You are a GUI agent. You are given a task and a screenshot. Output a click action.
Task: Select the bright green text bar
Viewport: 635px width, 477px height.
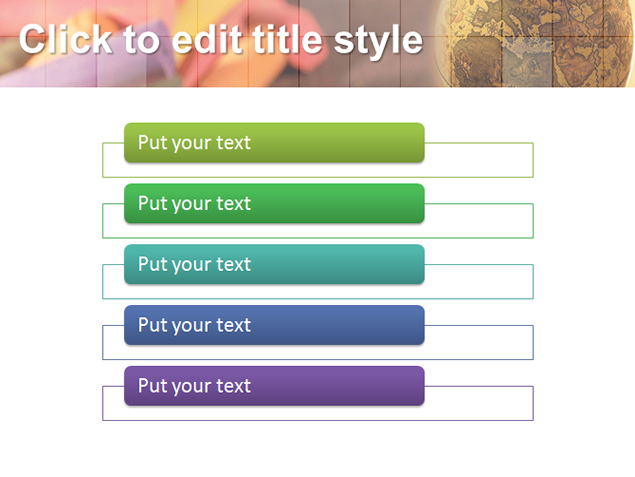point(274,203)
